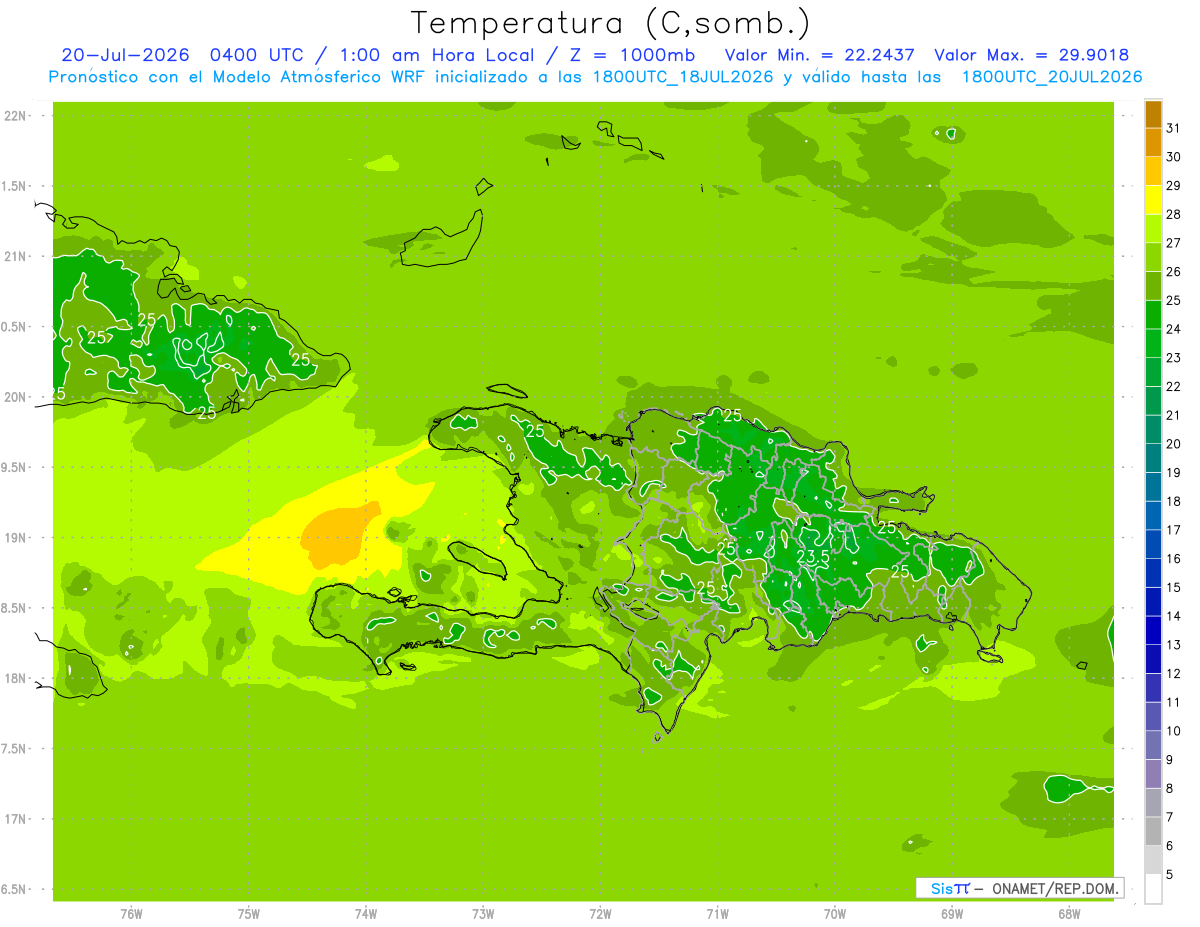Click the "18N" latitude axis label
The width and height of the screenshot is (1200, 927).
pyautogui.click(x=16, y=679)
